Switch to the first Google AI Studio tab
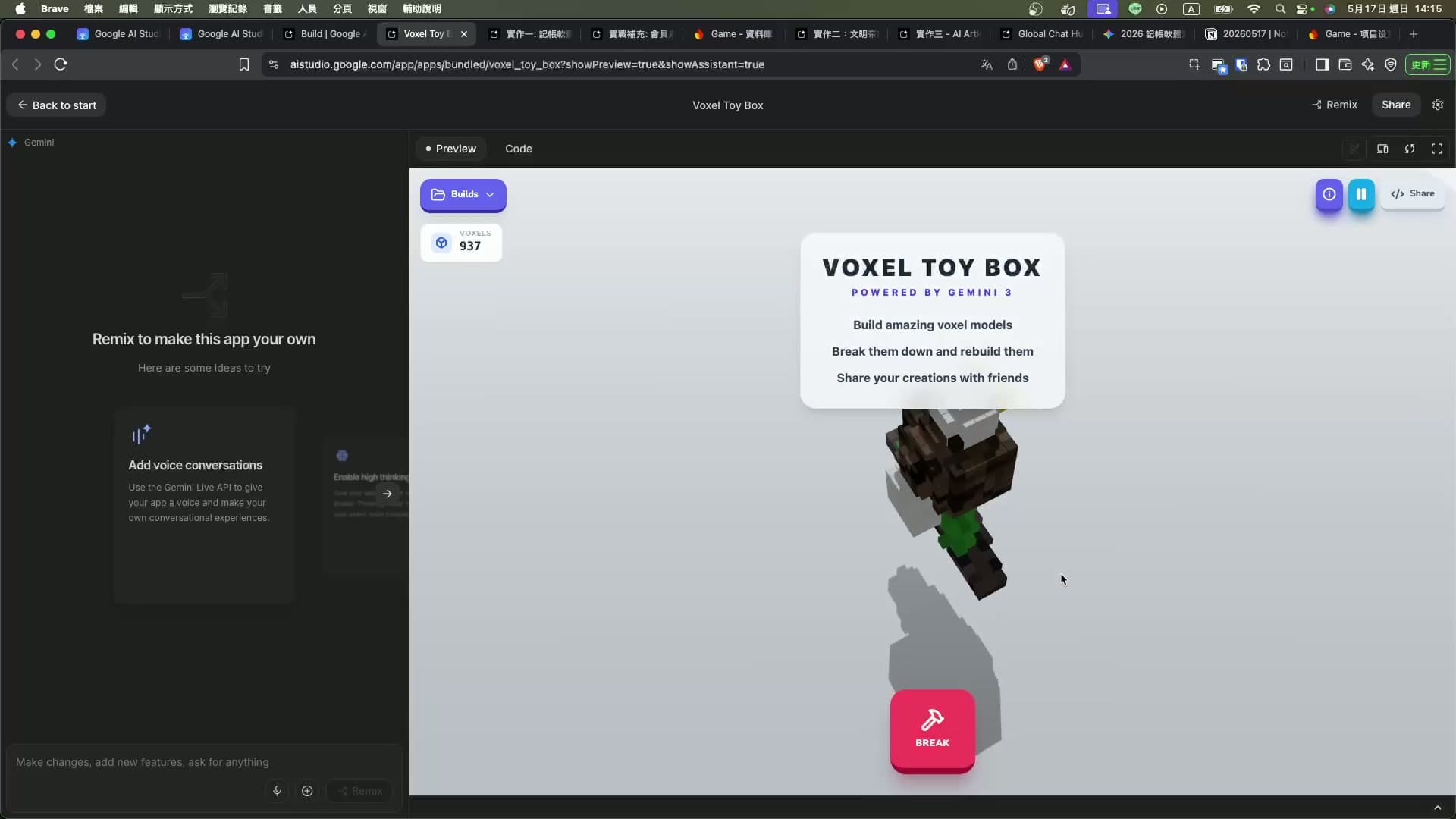Image resolution: width=1456 pixels, height=819 pixels. pyautogui.click(x=118, y=34)
